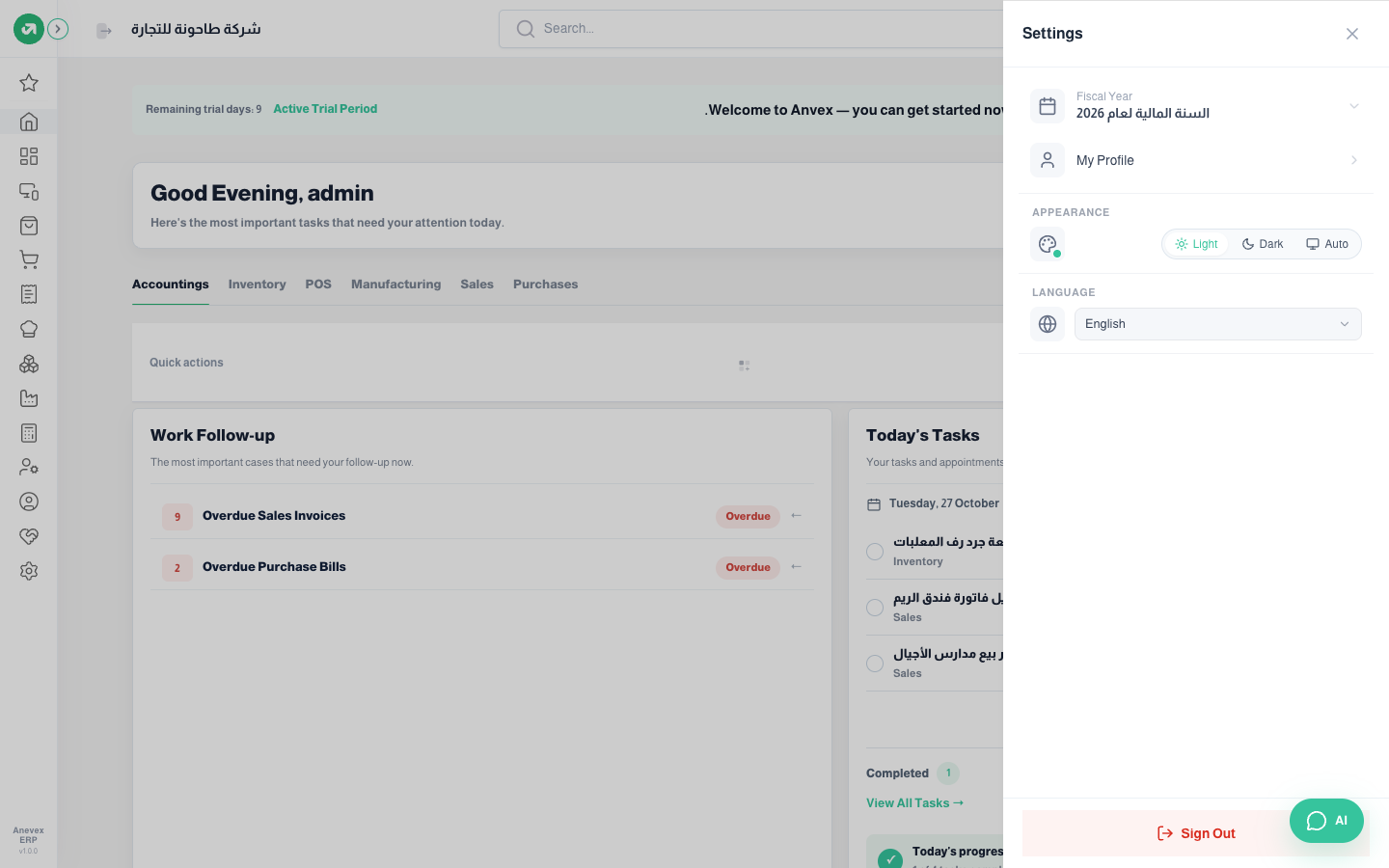This screenshot has height=868, width=1389.
Task: Switch to the POS tab
Action: 318,285
